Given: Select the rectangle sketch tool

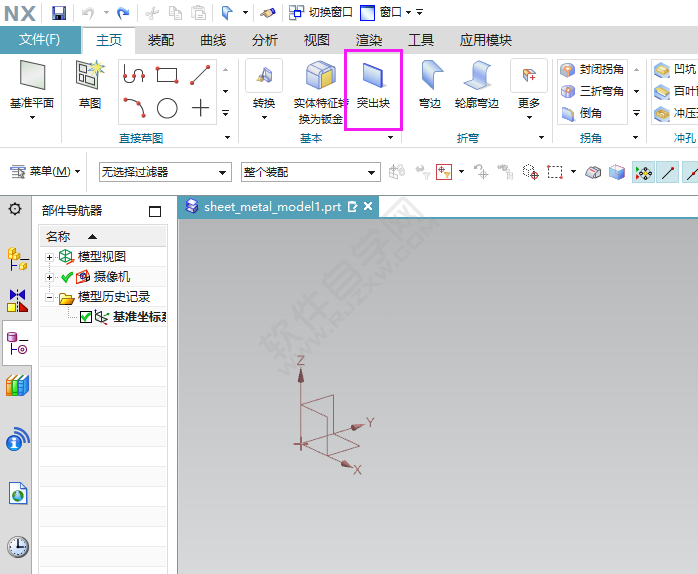Looking at the screenshot, I should click(167, 74).
